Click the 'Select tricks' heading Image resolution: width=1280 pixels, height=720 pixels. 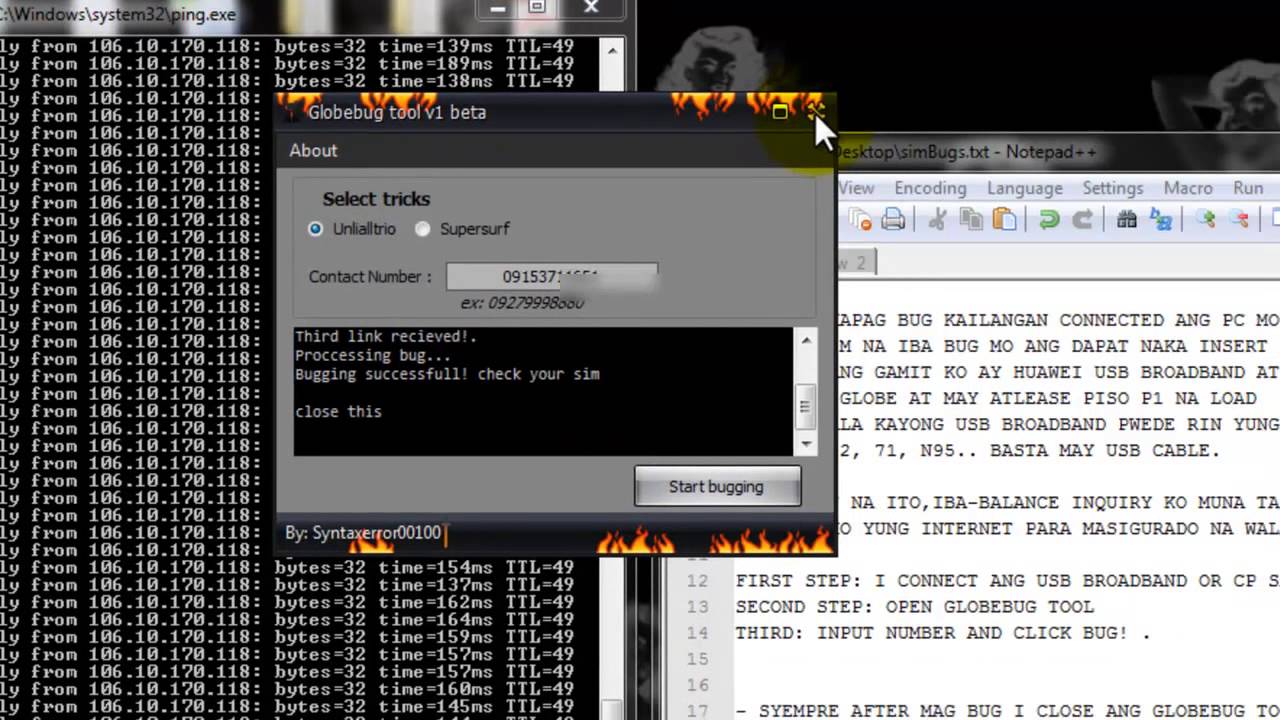coord(376,199)
